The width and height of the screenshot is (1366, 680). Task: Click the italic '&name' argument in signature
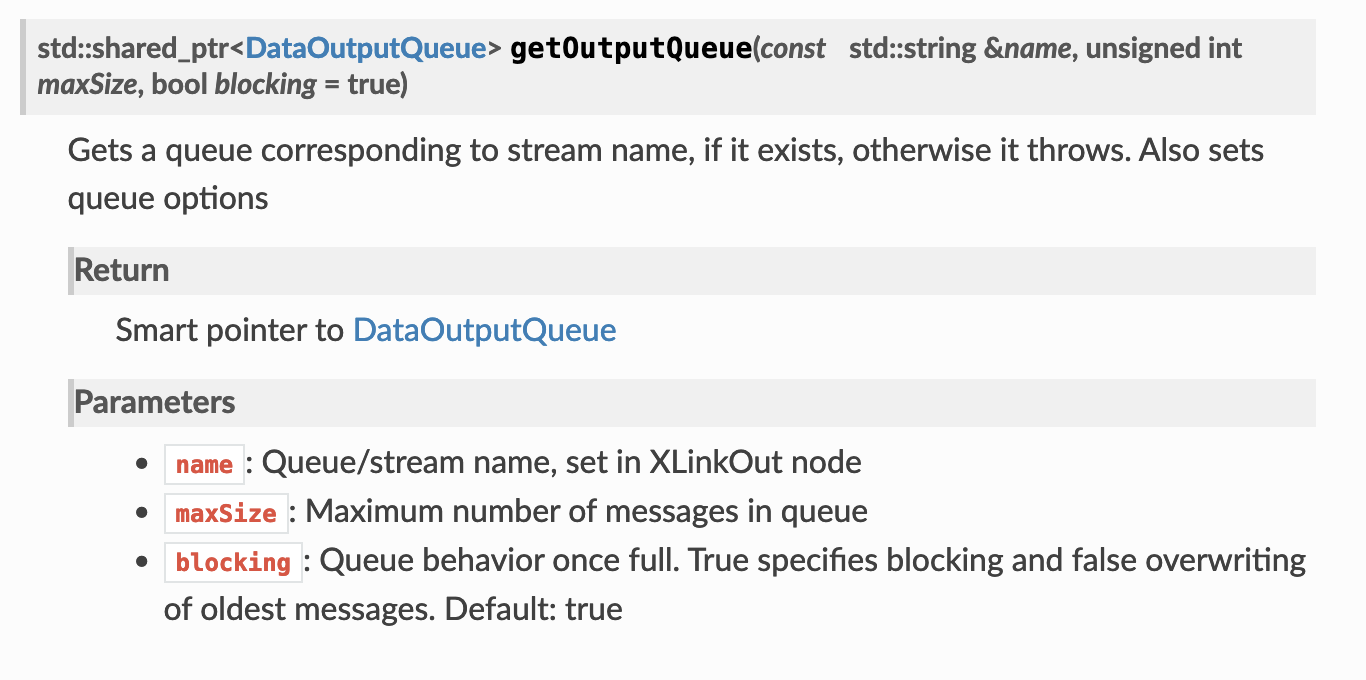[1028, 48]
